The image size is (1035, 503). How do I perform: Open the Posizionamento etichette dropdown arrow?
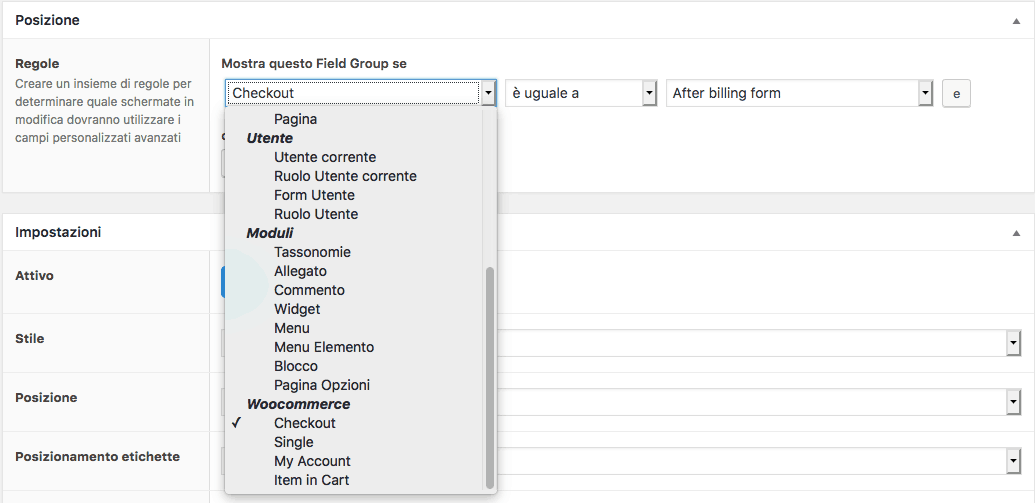[1014, 461]
